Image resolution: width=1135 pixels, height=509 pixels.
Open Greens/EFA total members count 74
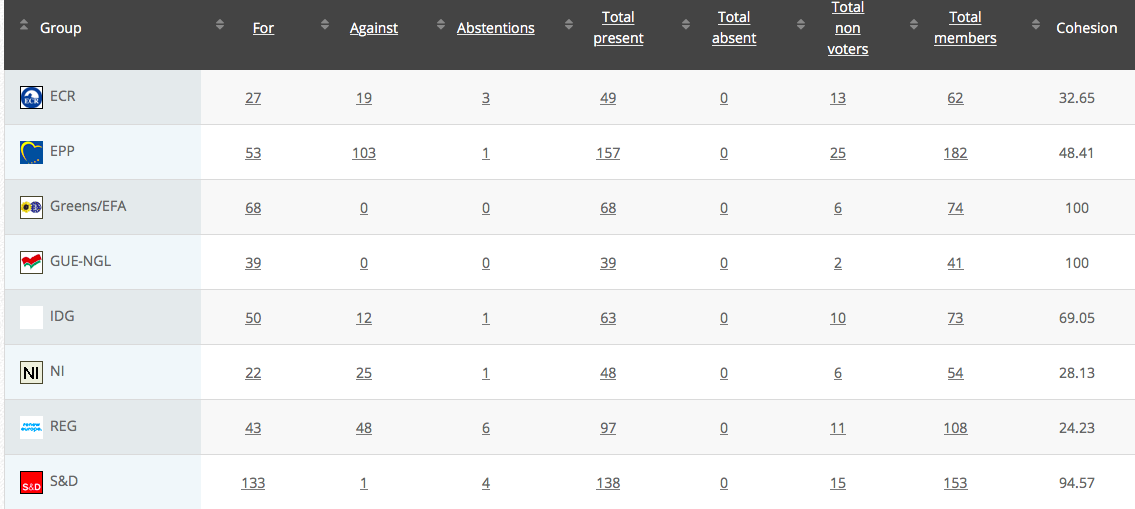pyautogui.click(x=955, y=208)
